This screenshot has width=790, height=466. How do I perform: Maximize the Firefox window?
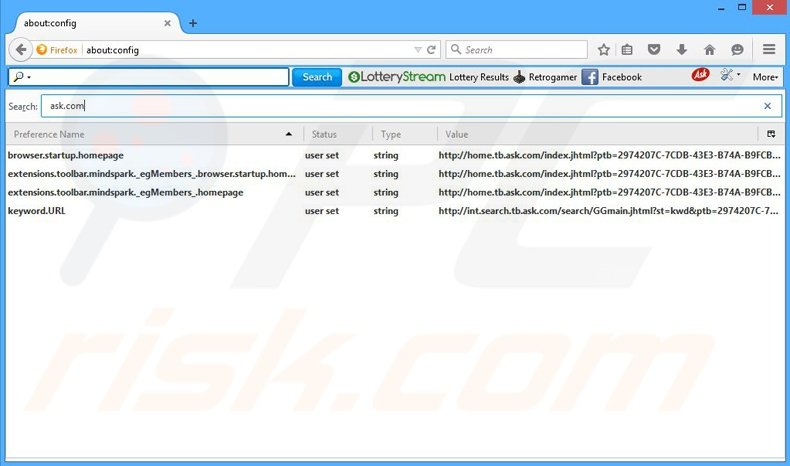(742, 7)
